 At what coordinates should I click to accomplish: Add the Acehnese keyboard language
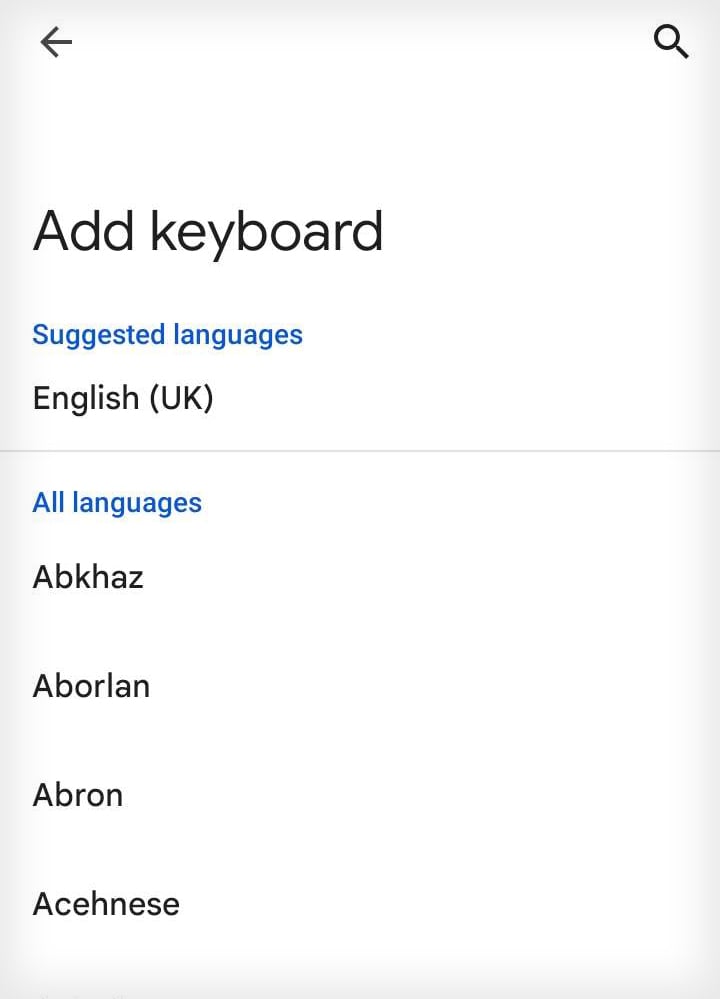click(x=106, y=904)
